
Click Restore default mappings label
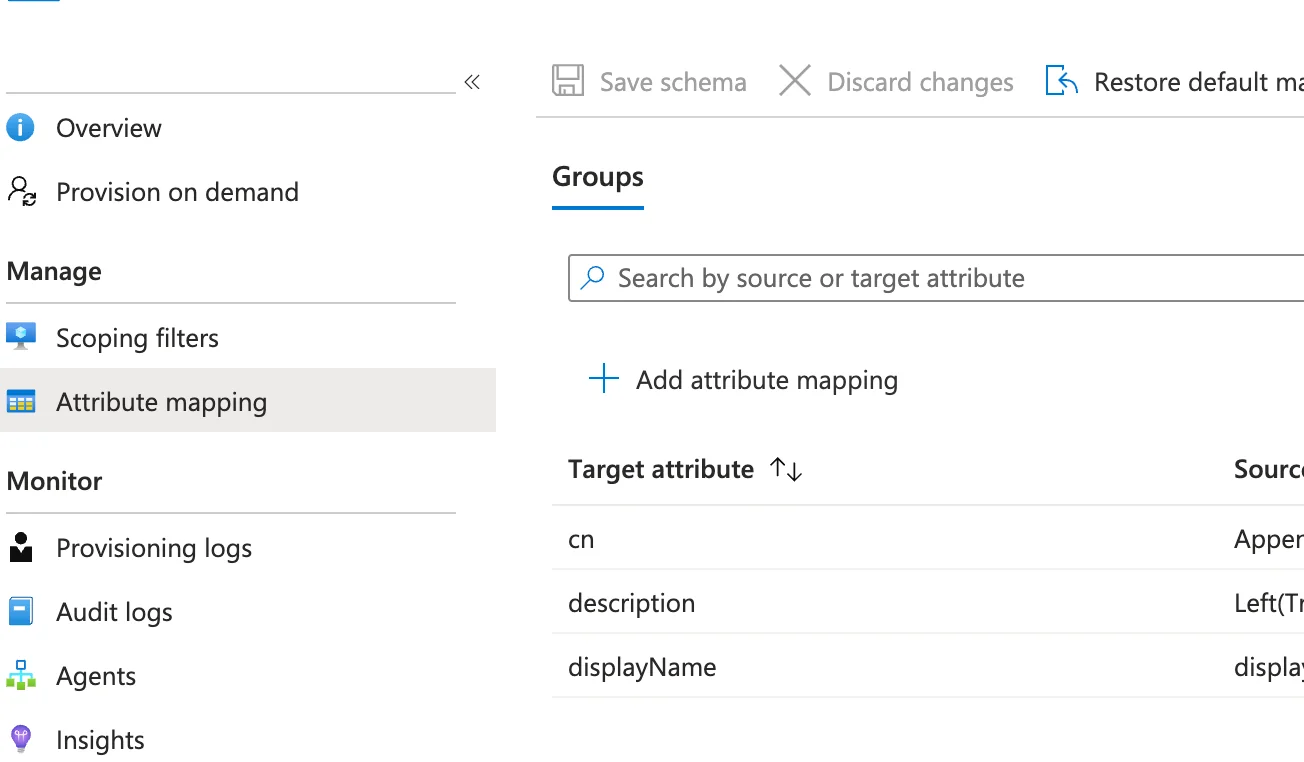(1199, 82)
